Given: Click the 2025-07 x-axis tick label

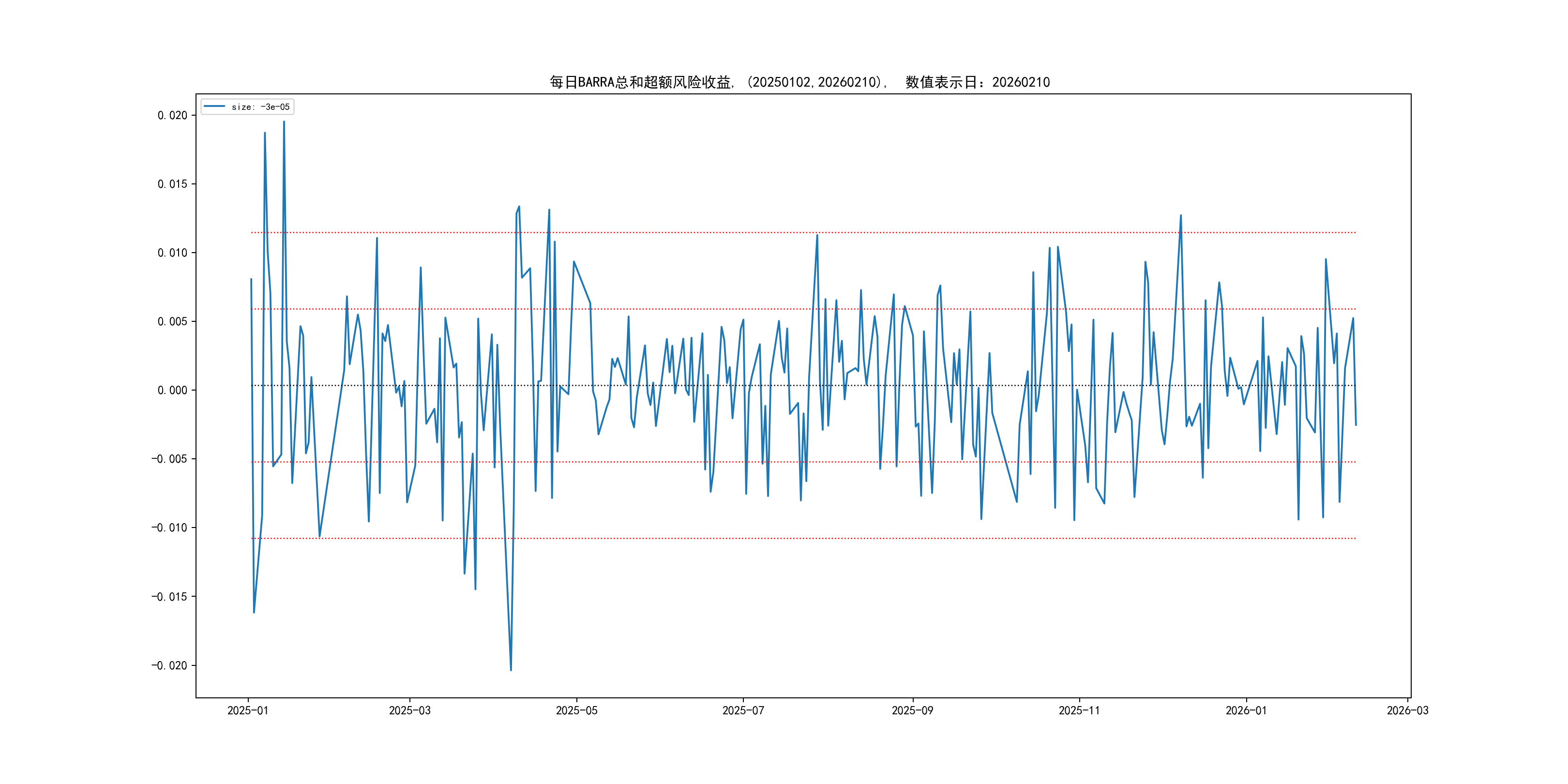Looking at the screenshot, I should [742, 710].
